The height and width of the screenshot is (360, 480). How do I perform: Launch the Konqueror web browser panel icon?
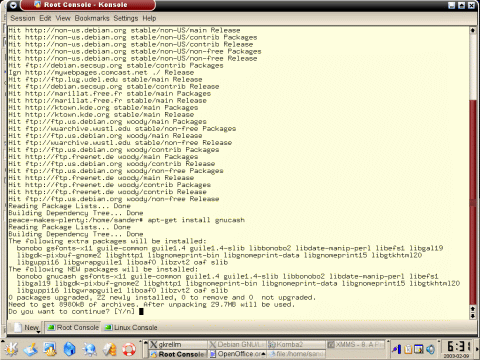point(89,349)
